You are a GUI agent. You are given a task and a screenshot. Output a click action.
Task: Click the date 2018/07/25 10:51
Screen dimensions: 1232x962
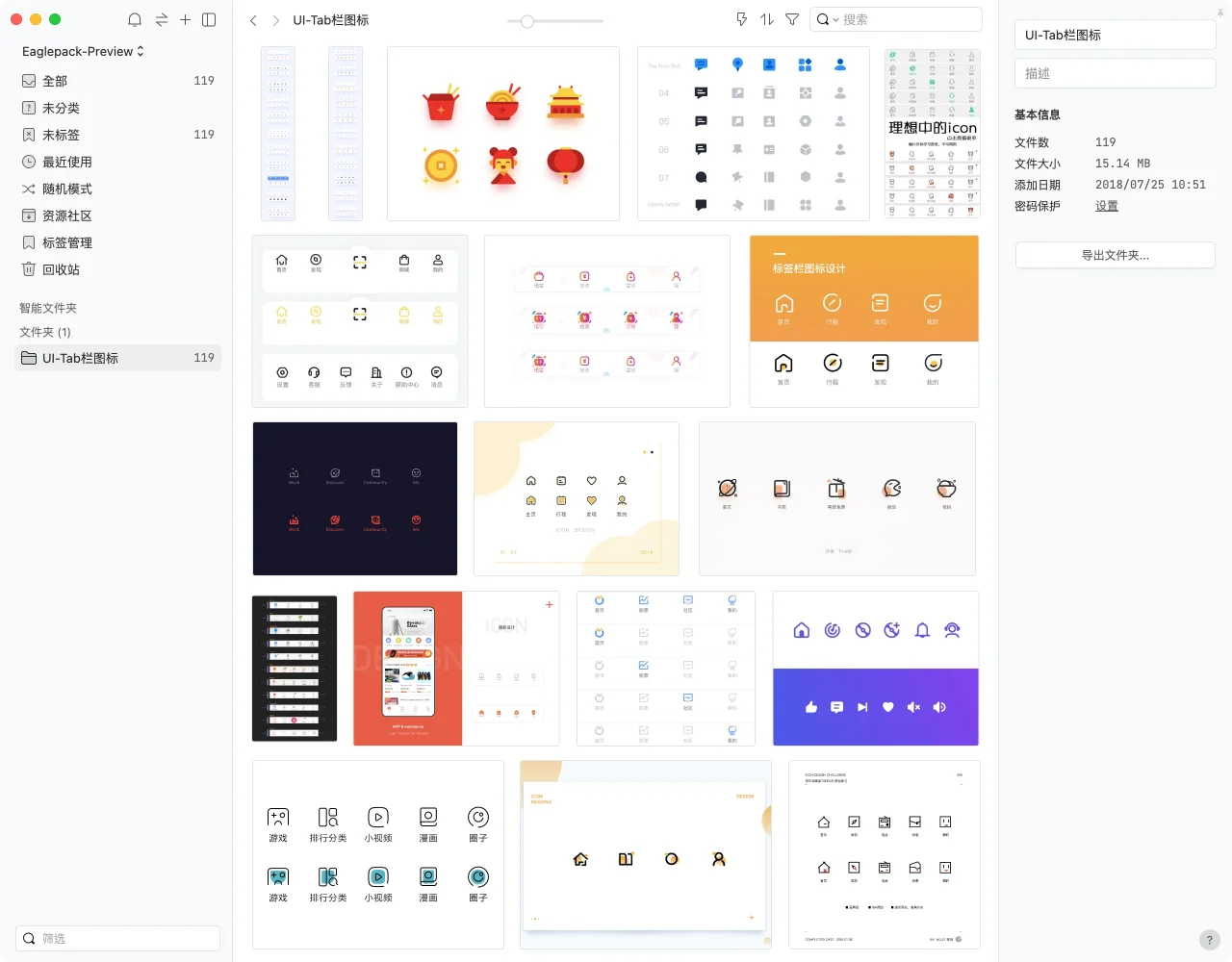click(1150, 185)
